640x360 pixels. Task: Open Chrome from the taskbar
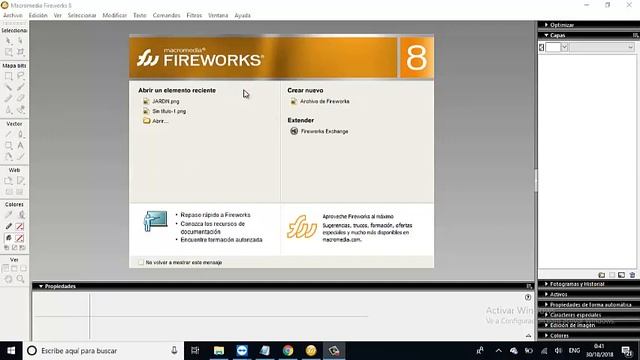pyautogui.click(x=288, y=351)
